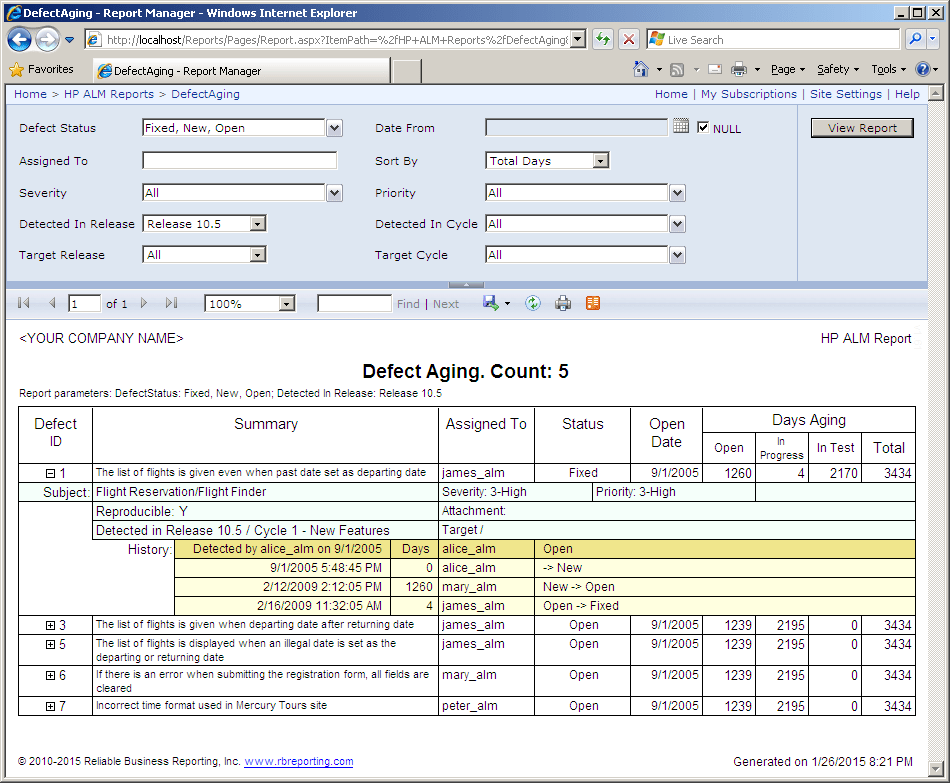Image resolution: width=950 pixels, height=783 pixels.
Task: Collapse defect 1 history details
Action: click(51, 472)
